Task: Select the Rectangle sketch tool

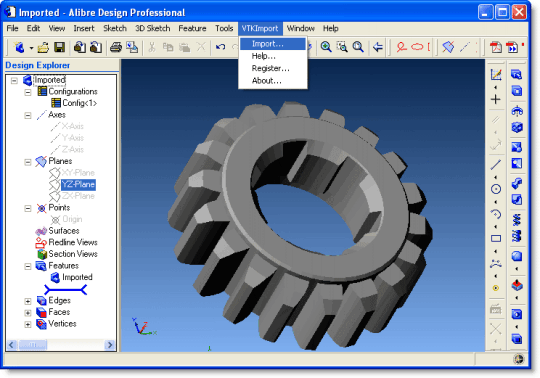Action: (x=496, y=239)
